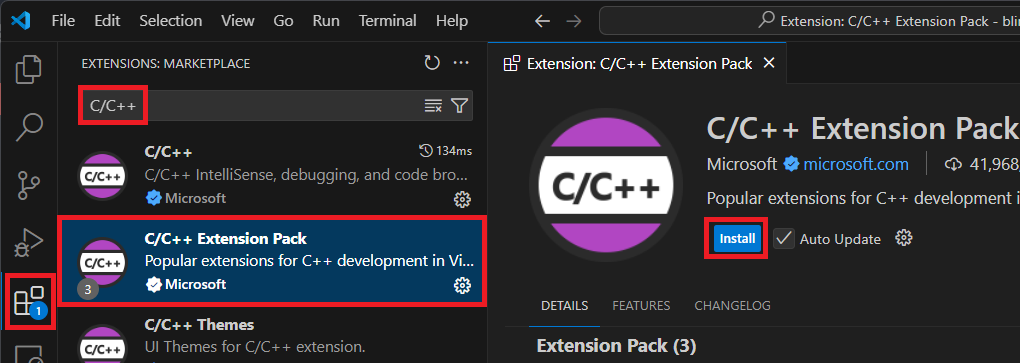Clear extensions search results icon
Viewport: 1020px width, 363px height.
pyautogui.click(x=433, y=106)
